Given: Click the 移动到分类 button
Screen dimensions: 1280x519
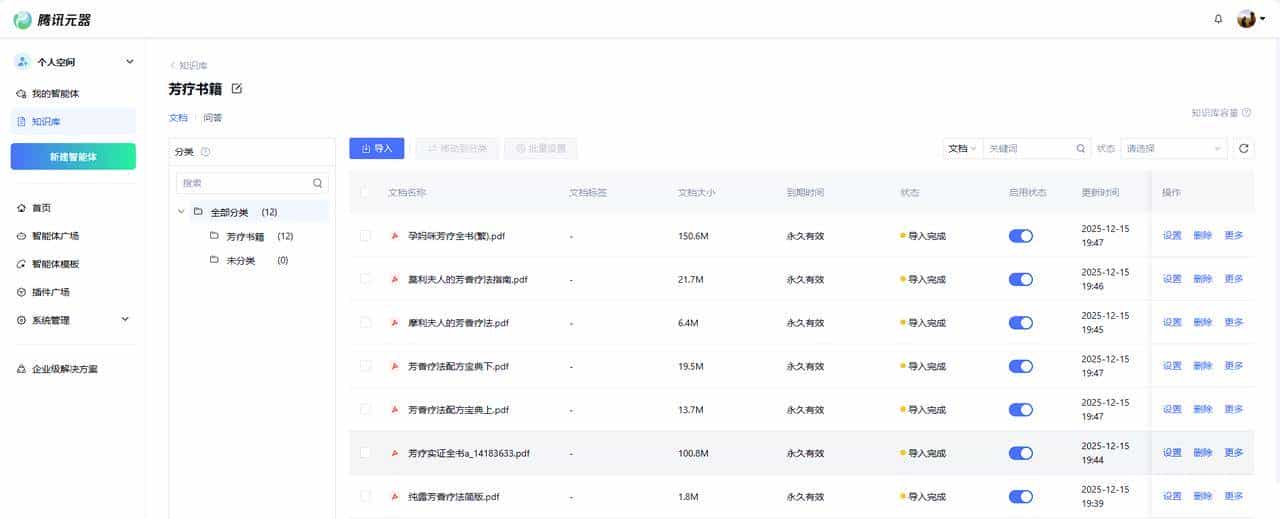Looking at the screenshot, I should pos(457,148).
